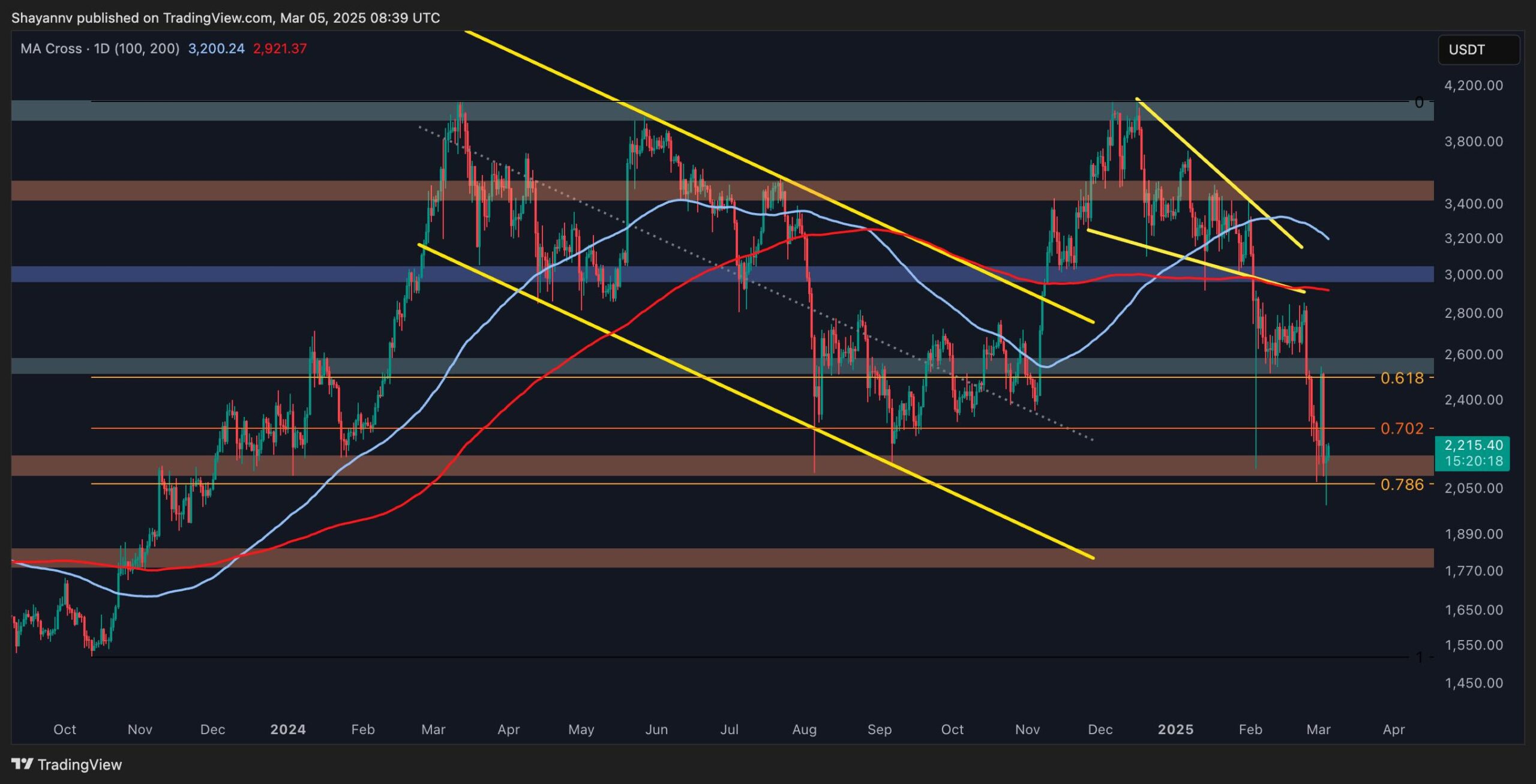Screen dimensions: 1536x784
Task: Click the 4,200.00 price scale label
Action: (x=1473, y=85)
